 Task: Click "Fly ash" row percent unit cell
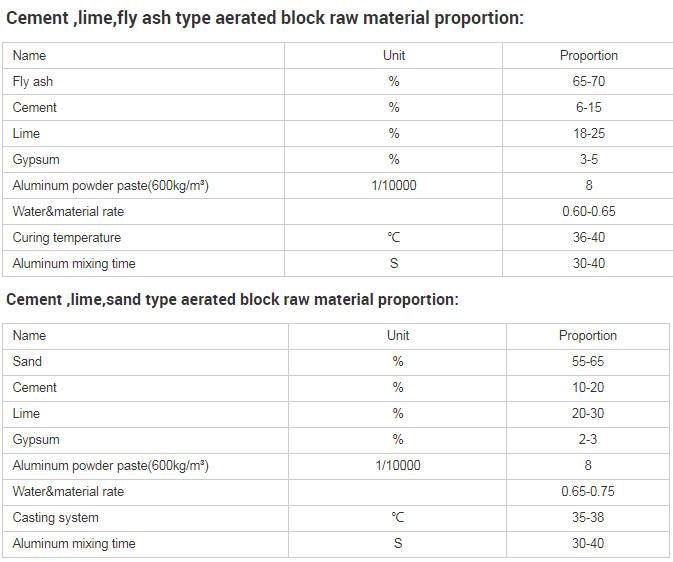[394, 82]
